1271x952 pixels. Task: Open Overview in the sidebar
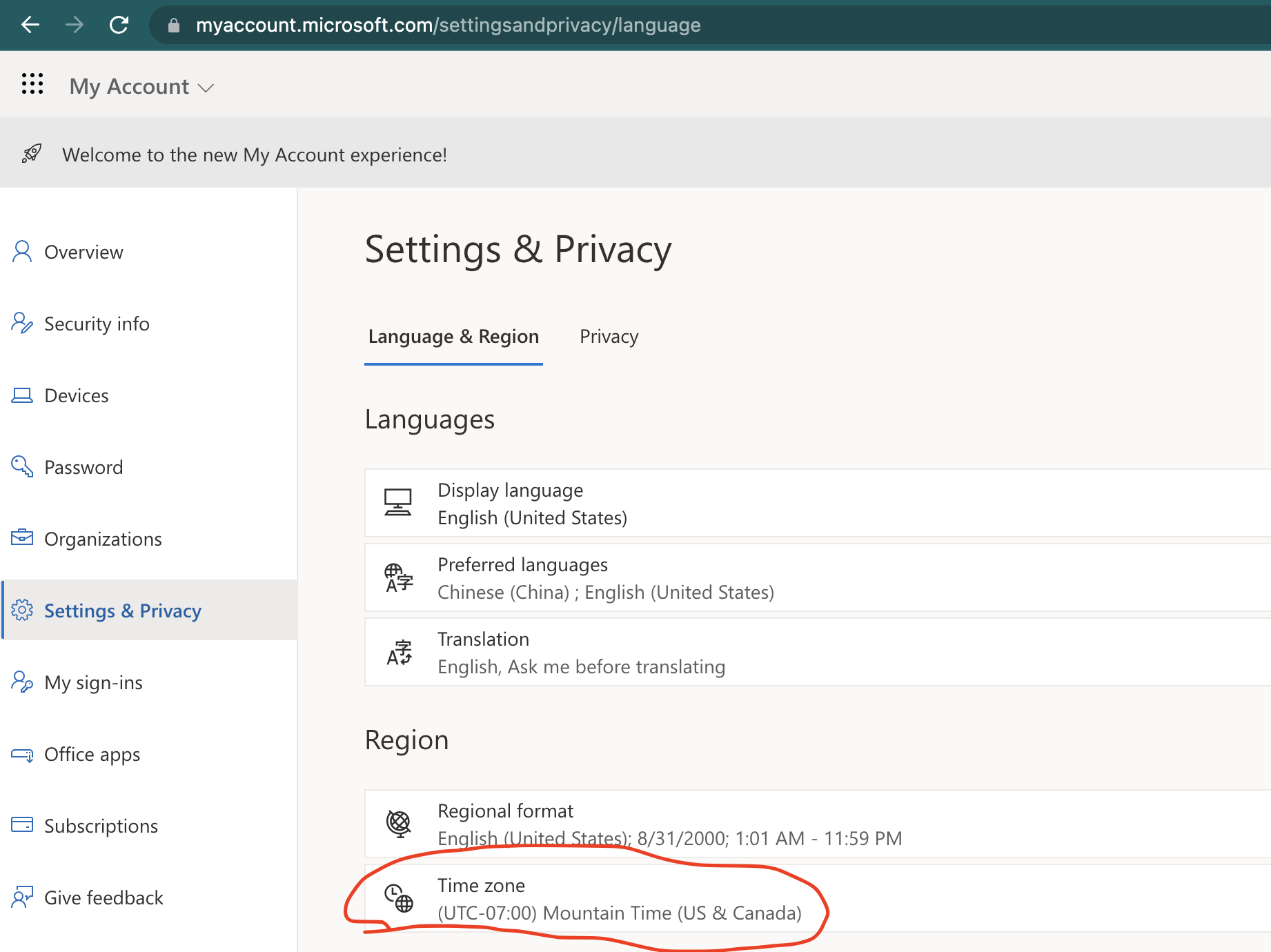[x=83, y=252]
